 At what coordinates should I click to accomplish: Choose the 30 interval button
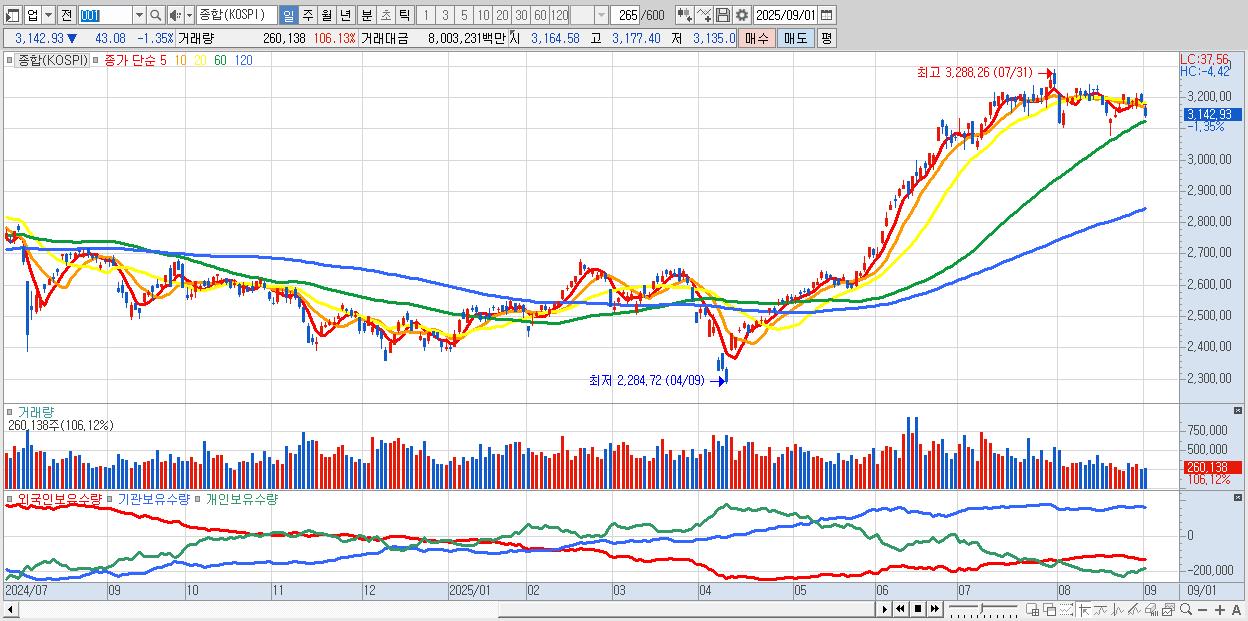[521, 15]
